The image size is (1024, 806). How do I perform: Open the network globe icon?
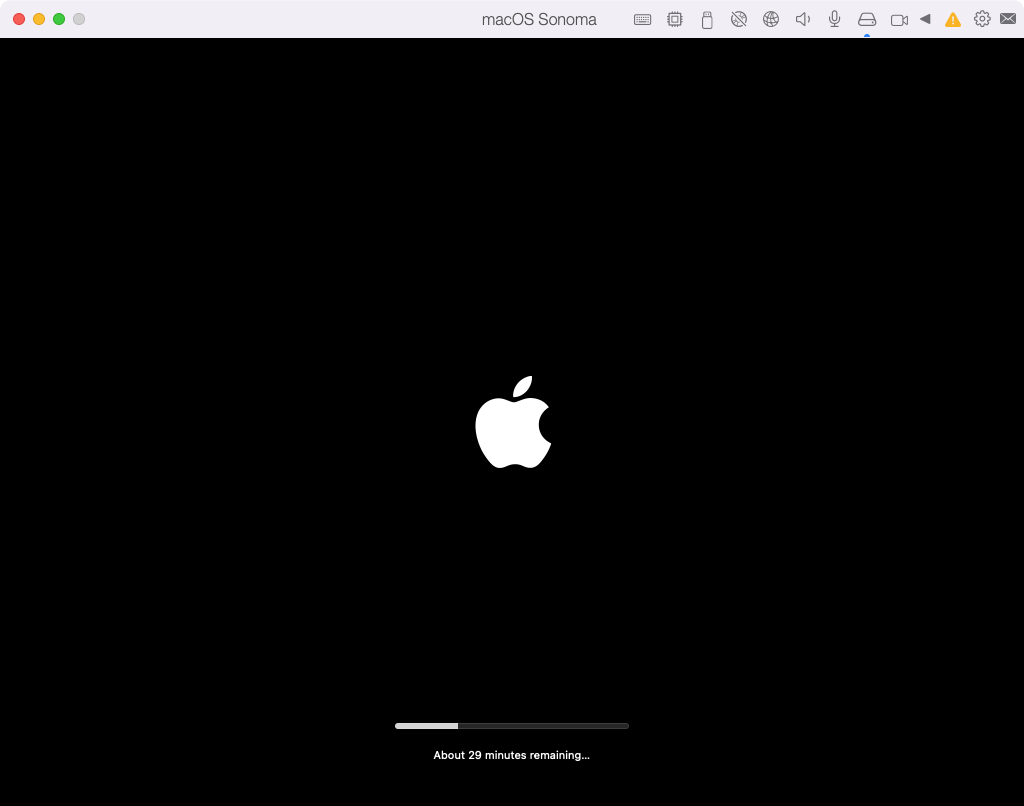771,19
